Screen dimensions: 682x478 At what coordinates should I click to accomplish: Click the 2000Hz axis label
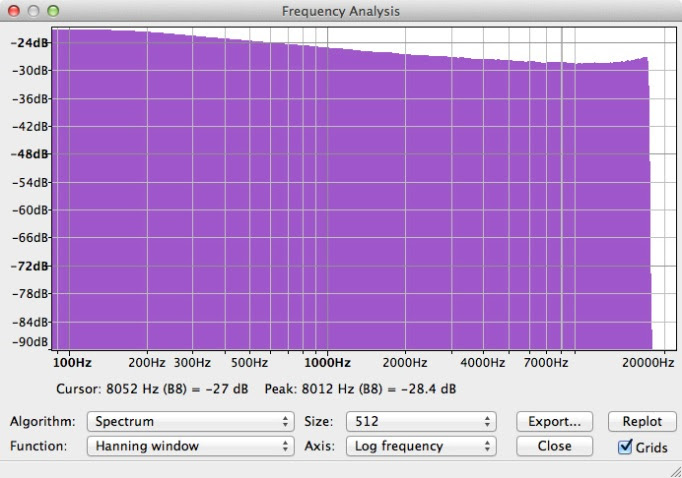(405, 363)
